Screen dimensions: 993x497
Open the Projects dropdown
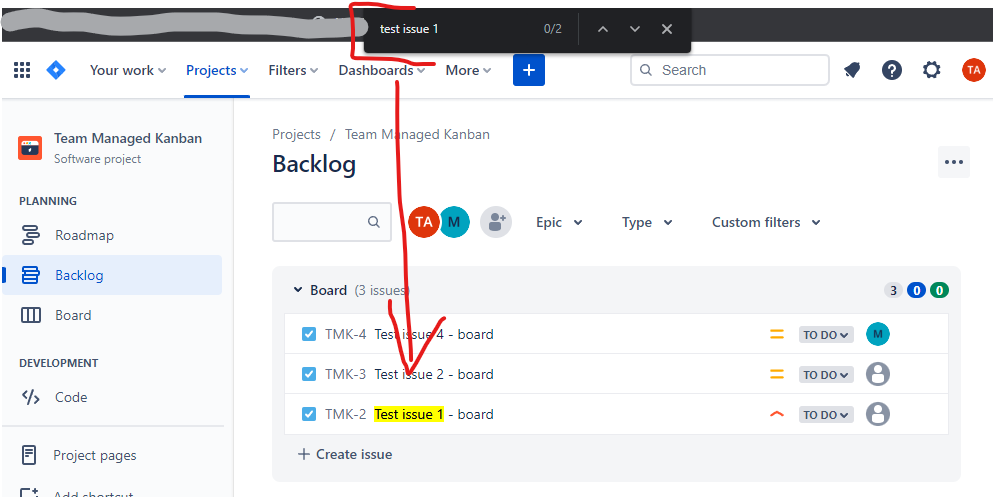217,70
